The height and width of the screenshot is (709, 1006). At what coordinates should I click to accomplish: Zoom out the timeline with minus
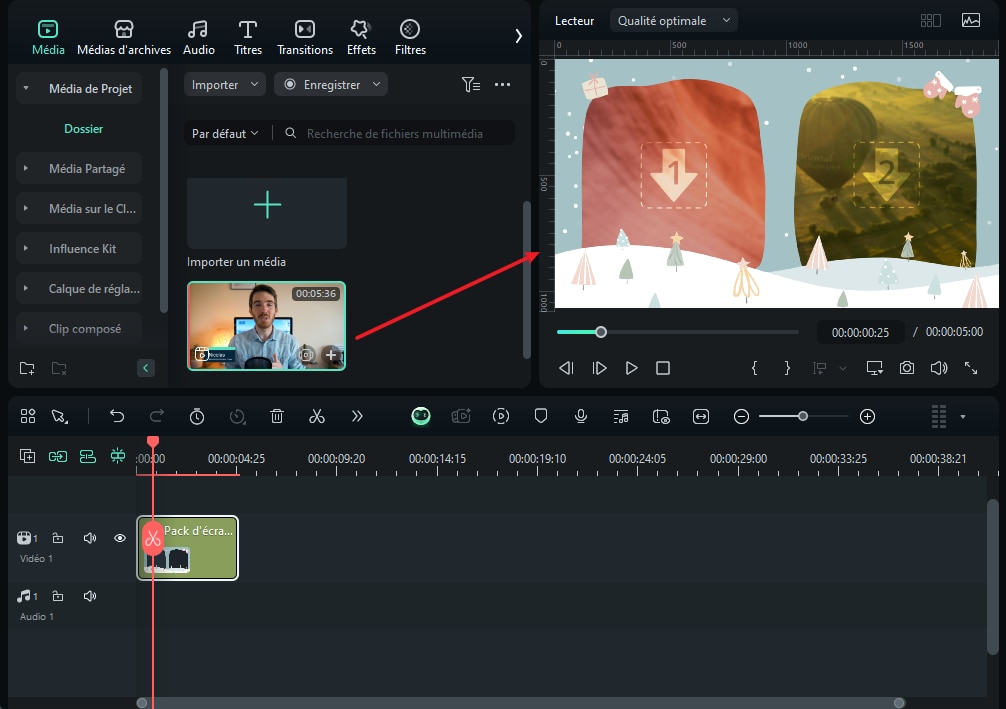741,416
